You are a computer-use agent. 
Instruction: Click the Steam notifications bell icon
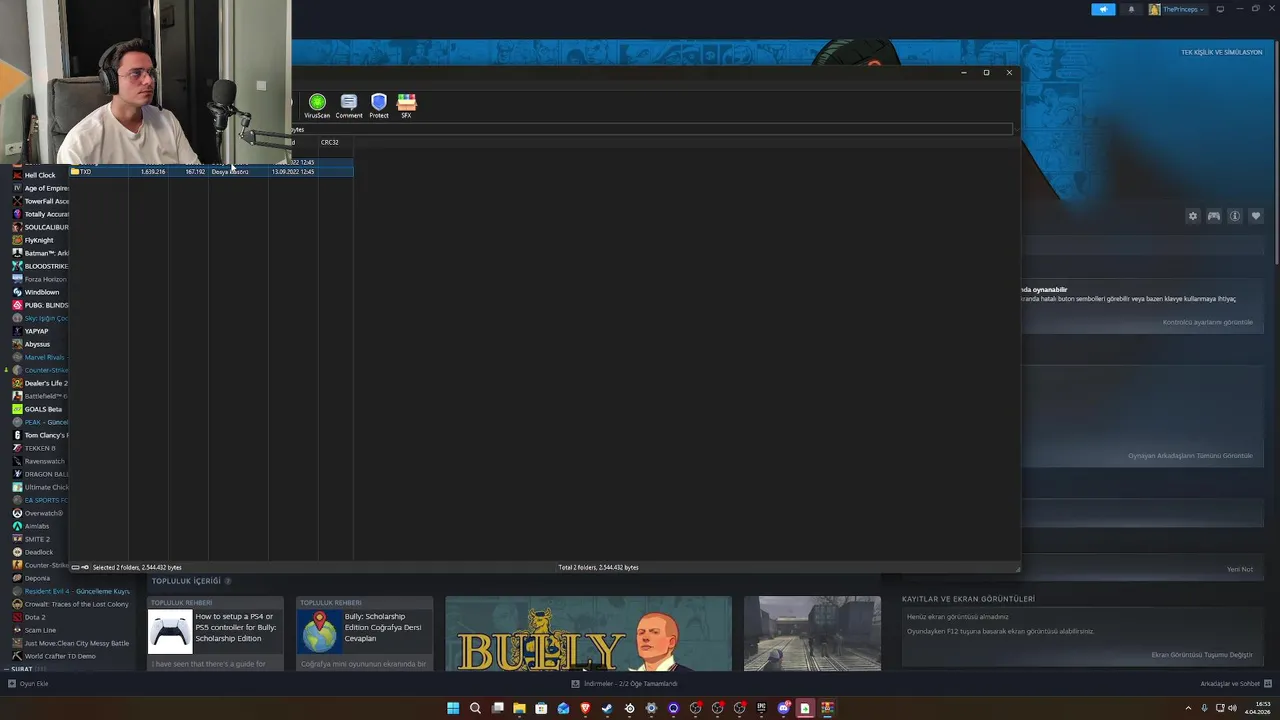coord(1131,9)
